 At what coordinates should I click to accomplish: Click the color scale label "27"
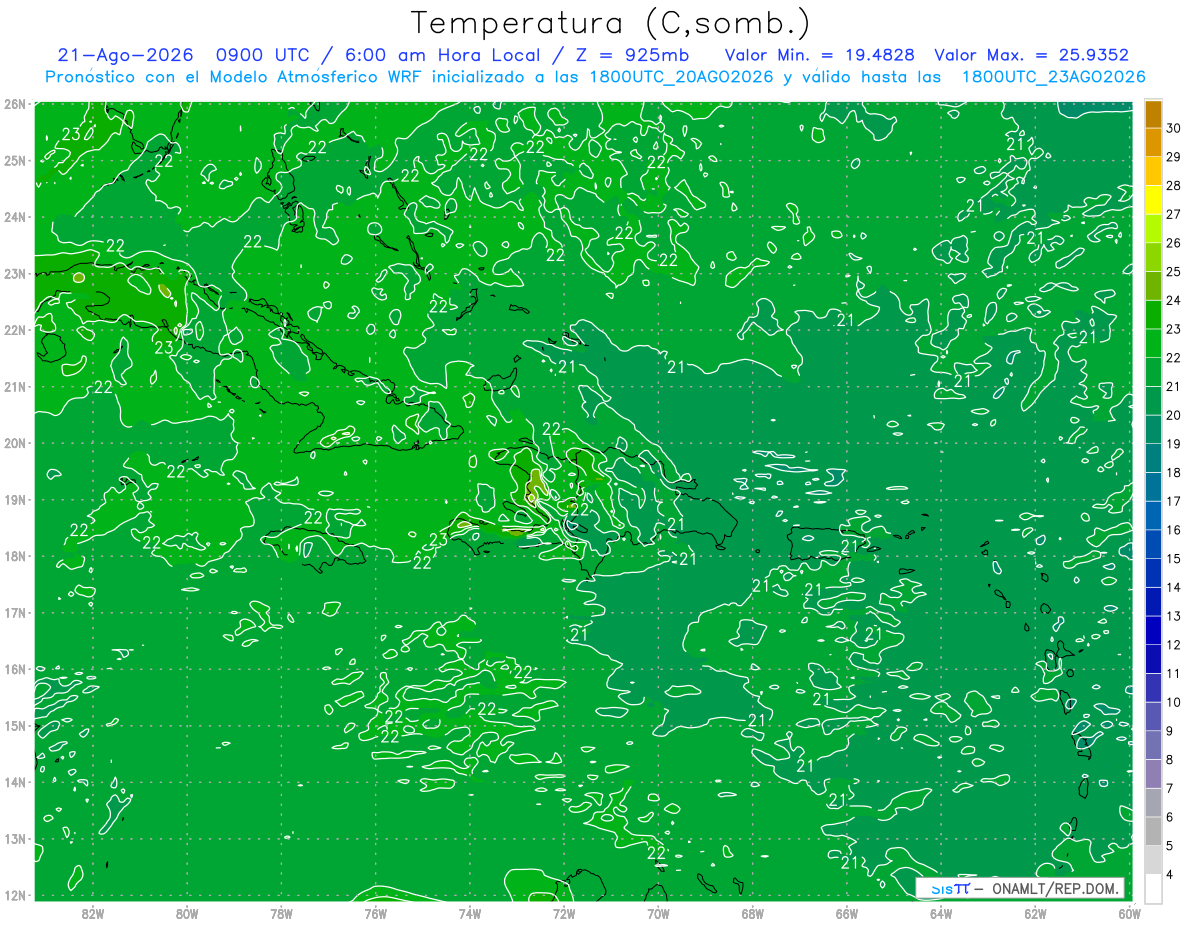tap(1174, 214)
